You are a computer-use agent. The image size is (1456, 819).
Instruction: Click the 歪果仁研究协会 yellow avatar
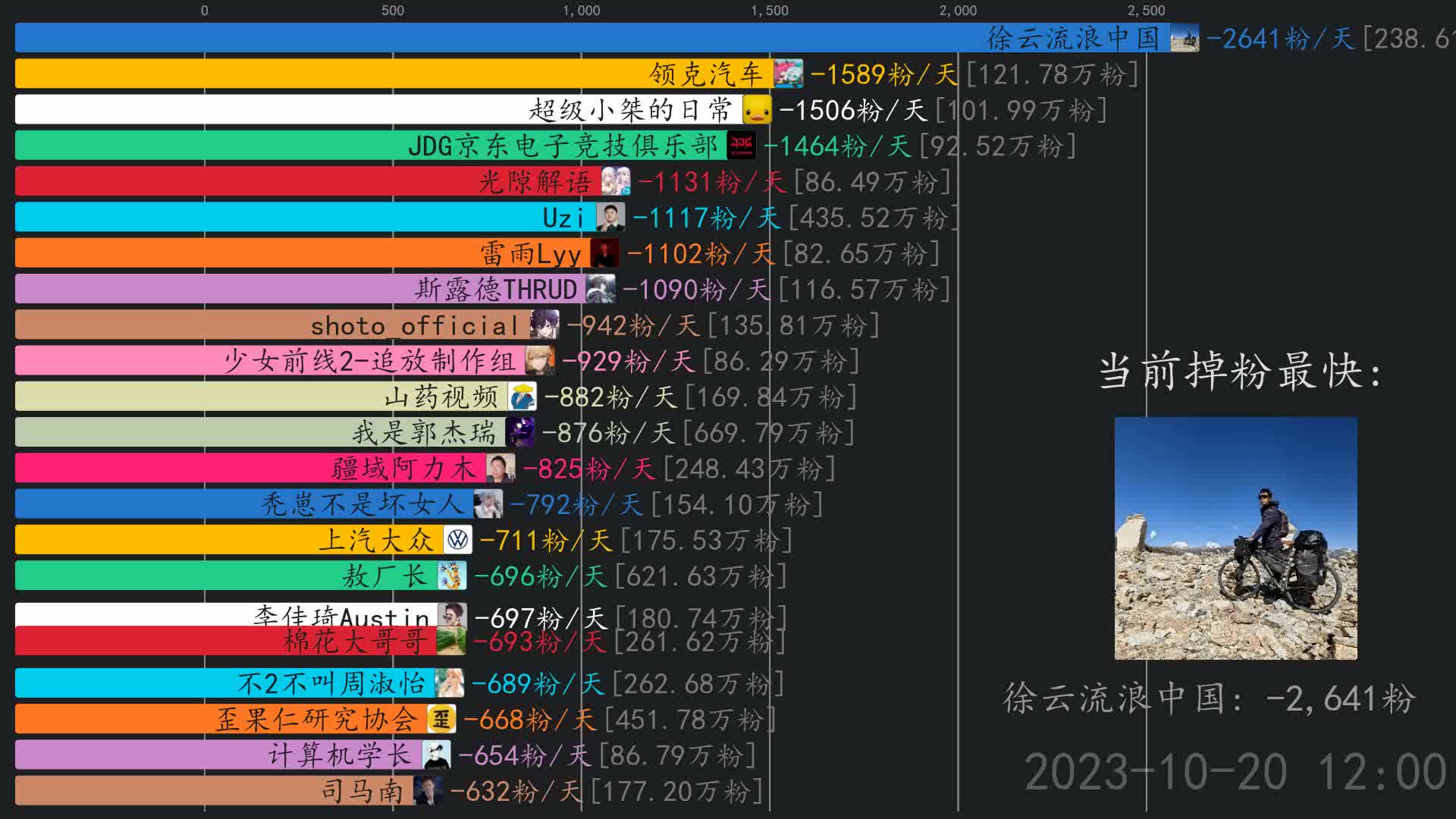[x=441, y=719]
